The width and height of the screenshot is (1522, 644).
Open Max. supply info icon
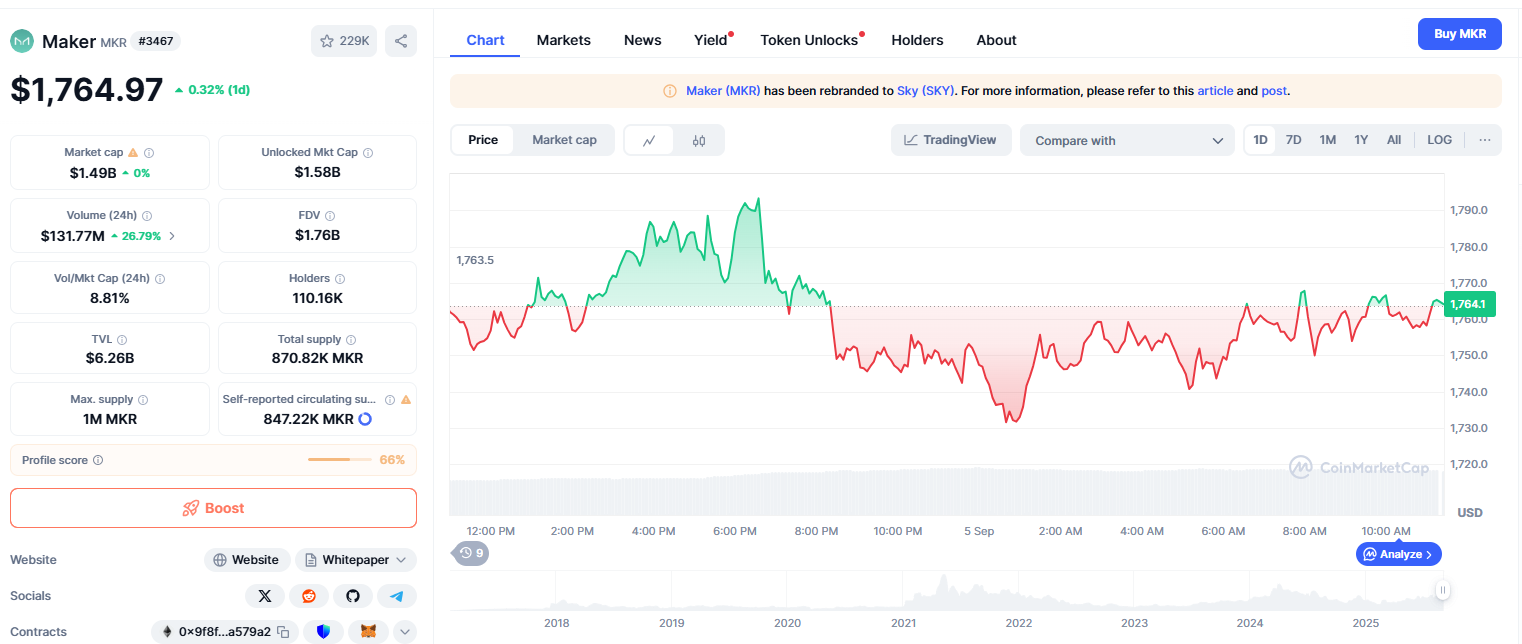point(143,400)
